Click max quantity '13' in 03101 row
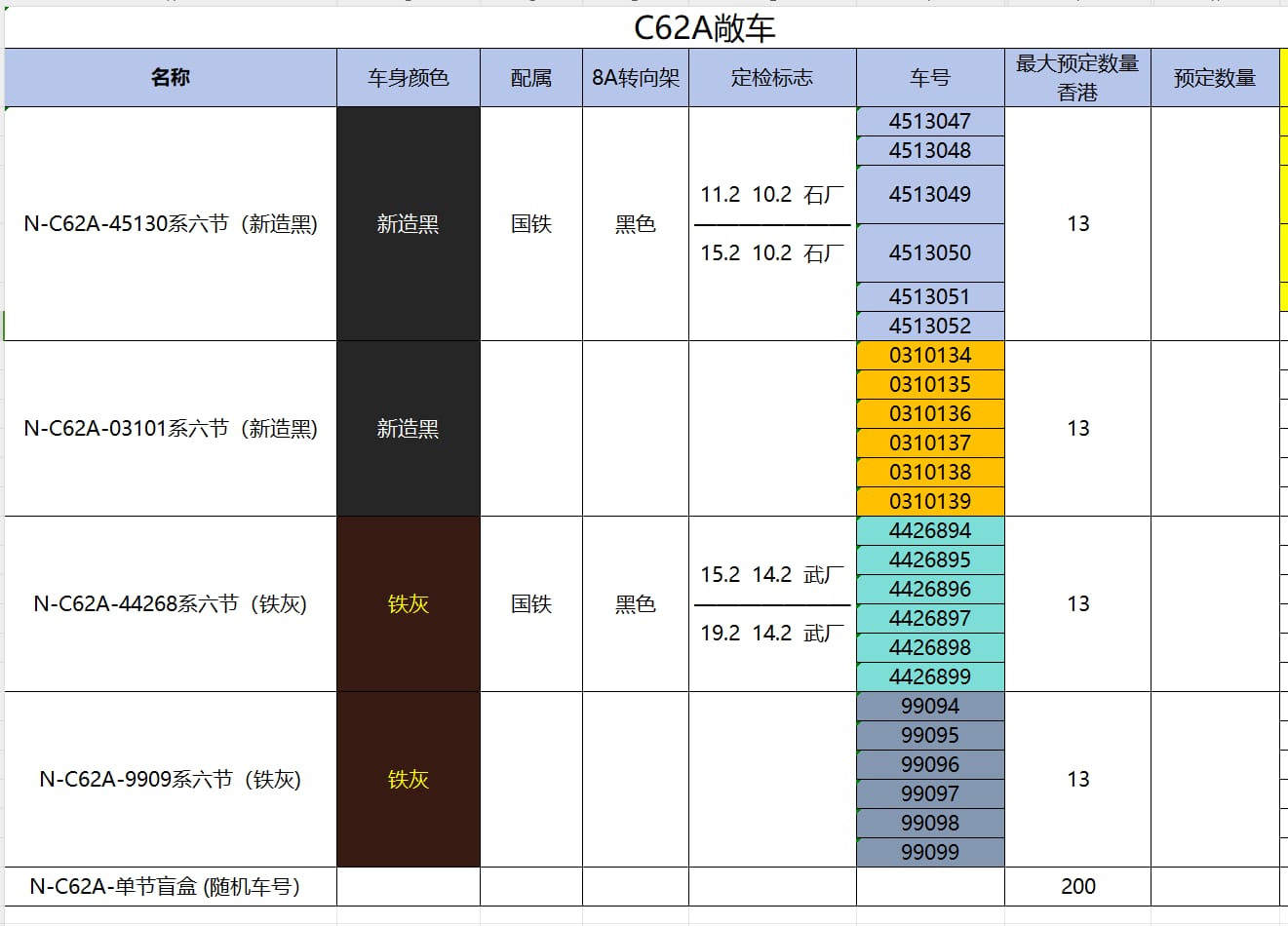Screen dimensions: 1288x926 coord(1077,429)
